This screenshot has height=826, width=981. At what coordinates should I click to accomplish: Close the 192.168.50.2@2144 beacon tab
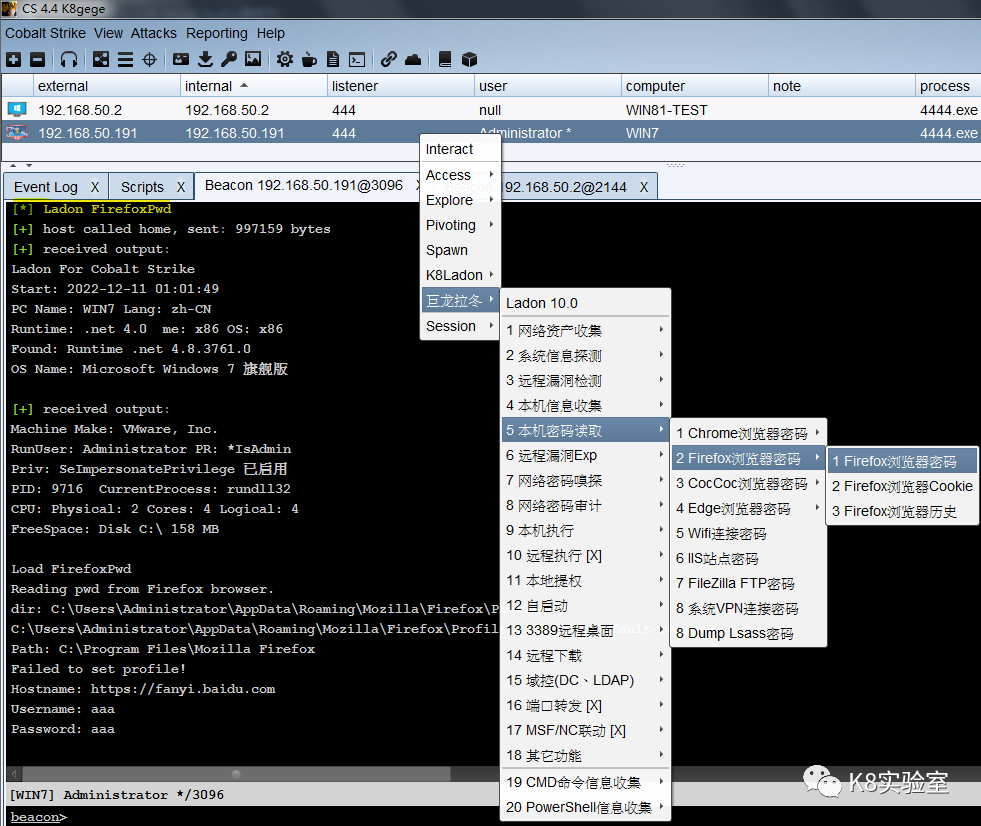tap(644, 187)
